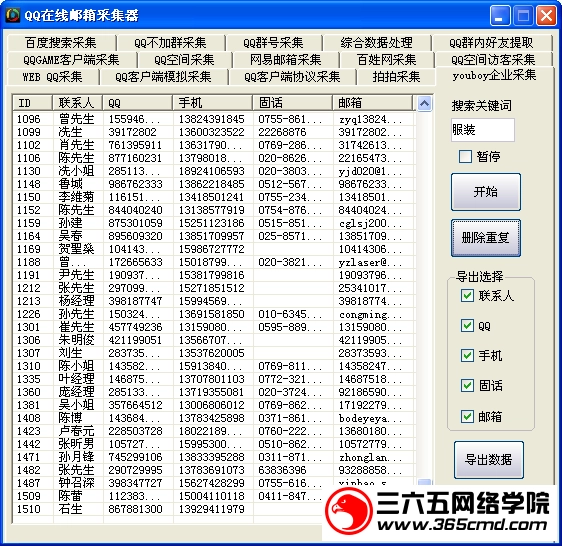Viewport: 562px width, 546px height.
Task: Click QQ number 875301059
Action: pos(135,223)
